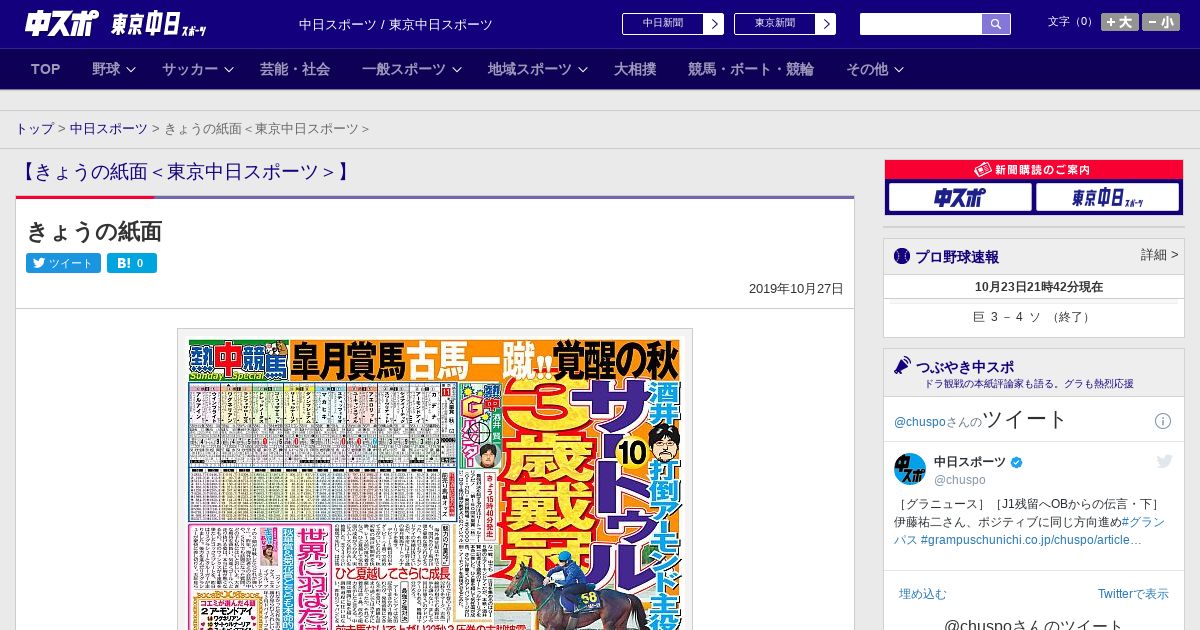Click the Twitterで表示 link
Viewport: 1200px width, 630px height.
click(x=1133, y=594)
